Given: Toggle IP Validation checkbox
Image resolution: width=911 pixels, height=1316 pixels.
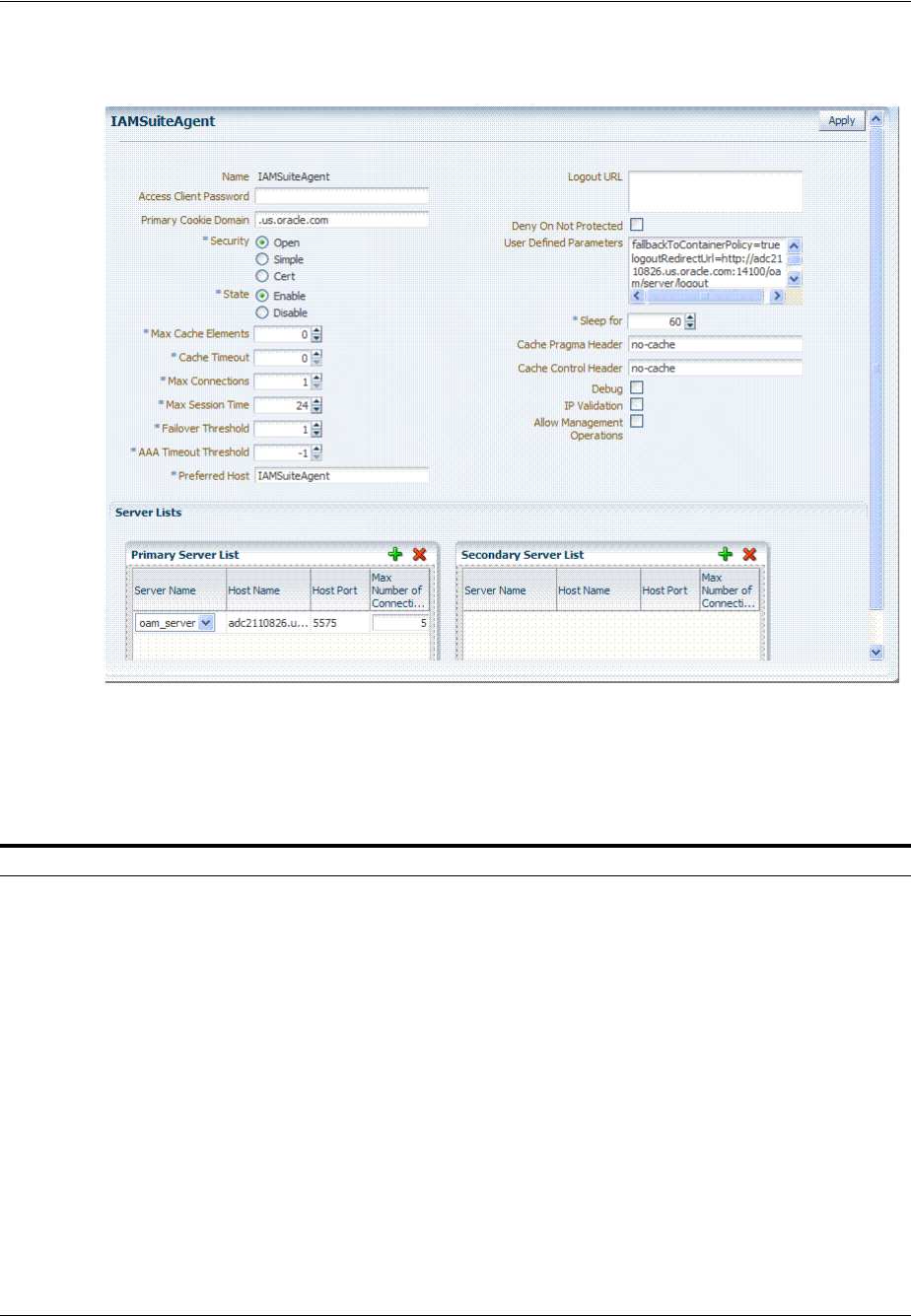Looking at the screenshot, I should (636, 404).
